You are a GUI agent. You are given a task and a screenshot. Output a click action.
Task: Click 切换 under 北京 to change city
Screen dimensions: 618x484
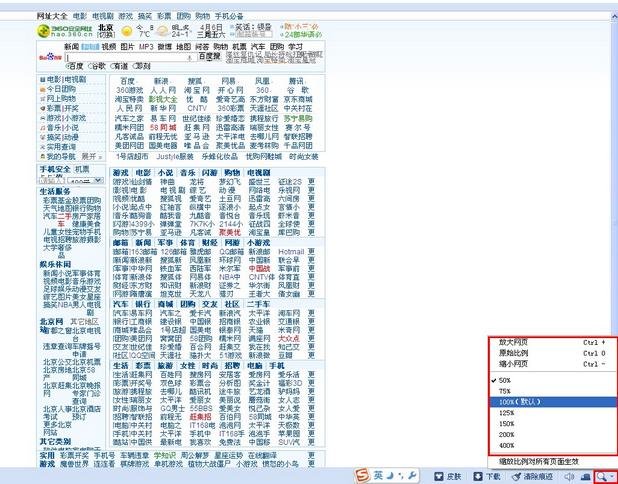[x=106, y=35]
